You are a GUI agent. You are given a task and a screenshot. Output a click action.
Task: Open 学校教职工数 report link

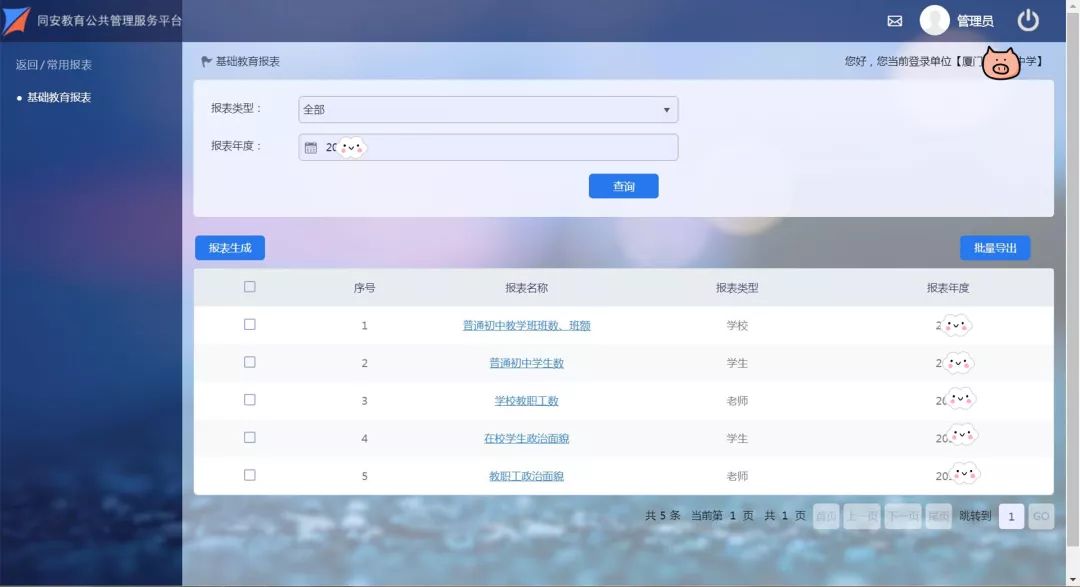pyautogui.click(x=526, y=400)
